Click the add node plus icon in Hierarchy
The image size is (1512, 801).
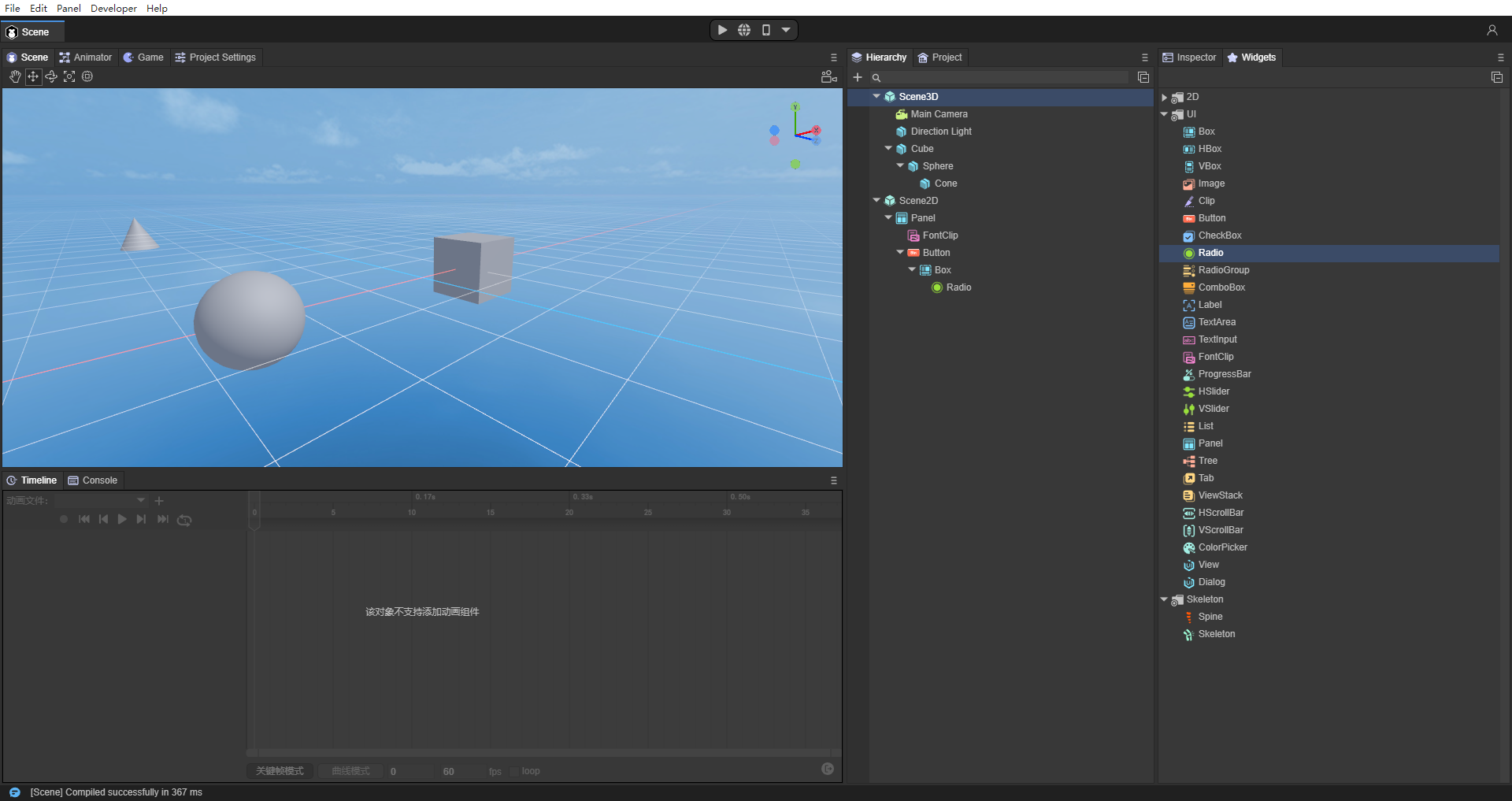(858, 77)
